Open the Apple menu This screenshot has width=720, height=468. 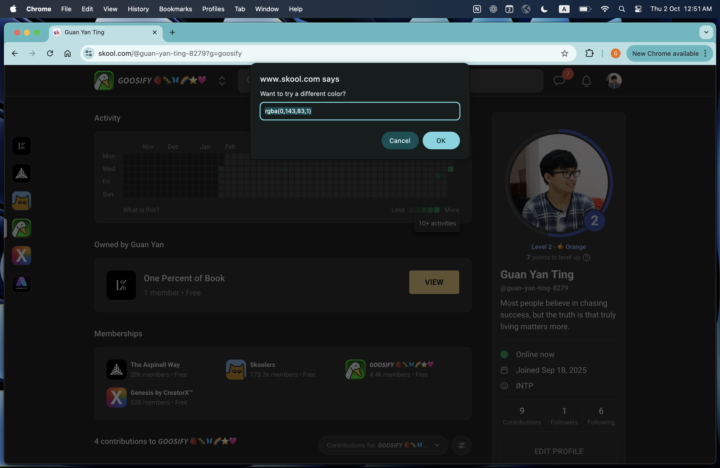(13, 9)
